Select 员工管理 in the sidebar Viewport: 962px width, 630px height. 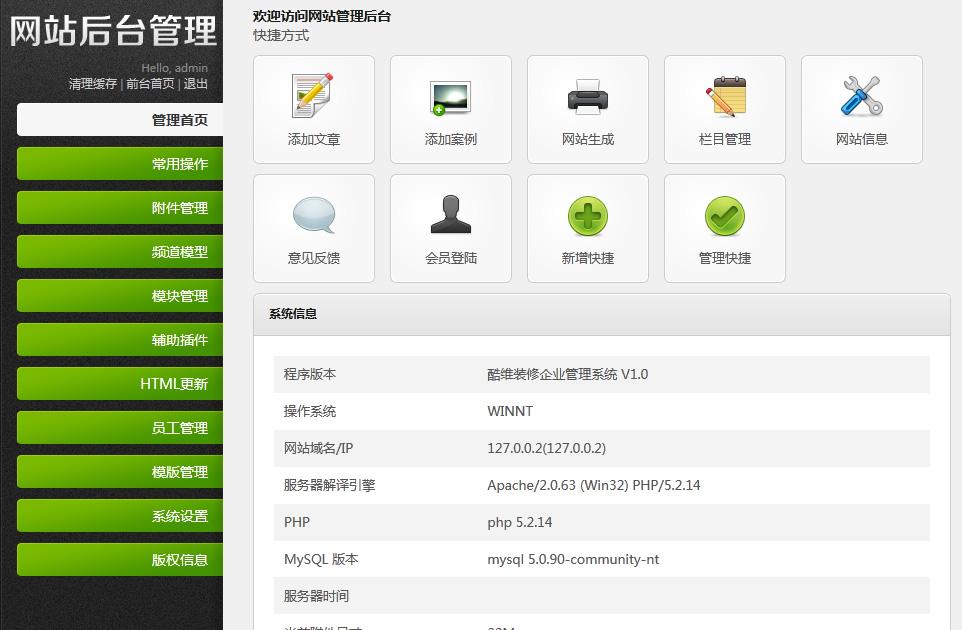pyautogui.click(x=119, y=427)
